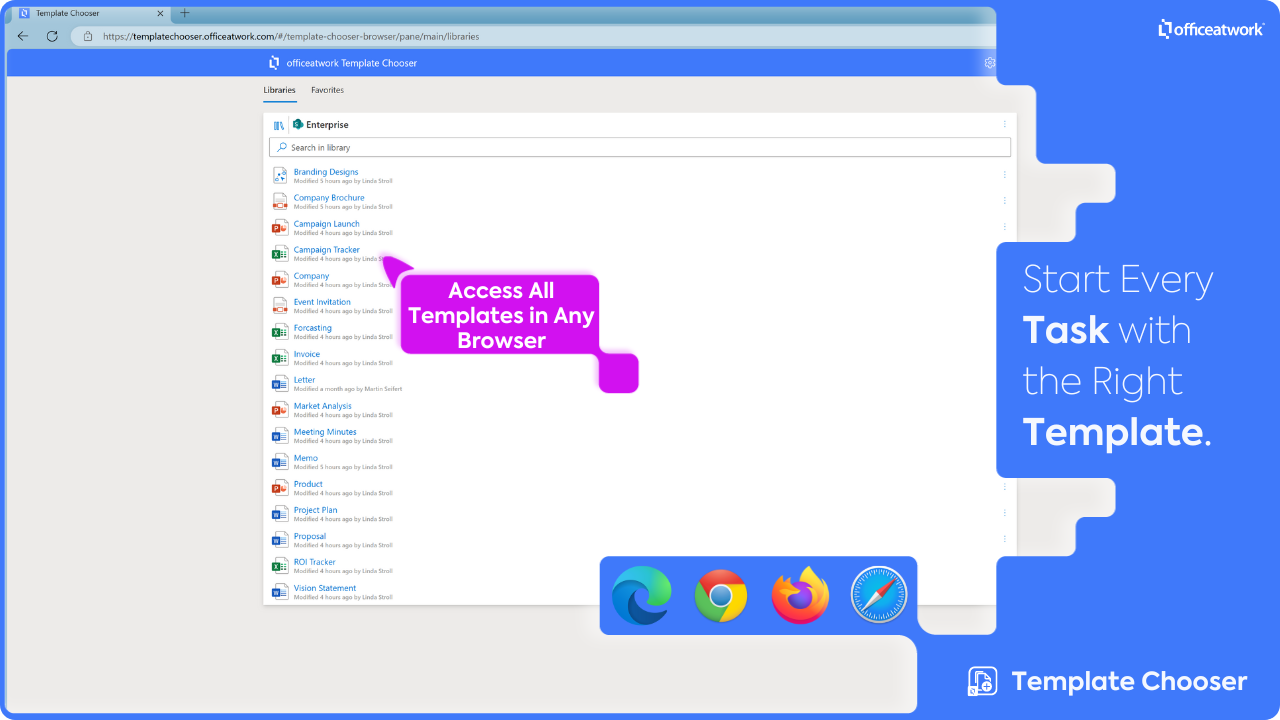The width and height of the screenshot is (1280, 720).
Task: Click the SharePoint icon next to Enterprise
Action: 298,125
